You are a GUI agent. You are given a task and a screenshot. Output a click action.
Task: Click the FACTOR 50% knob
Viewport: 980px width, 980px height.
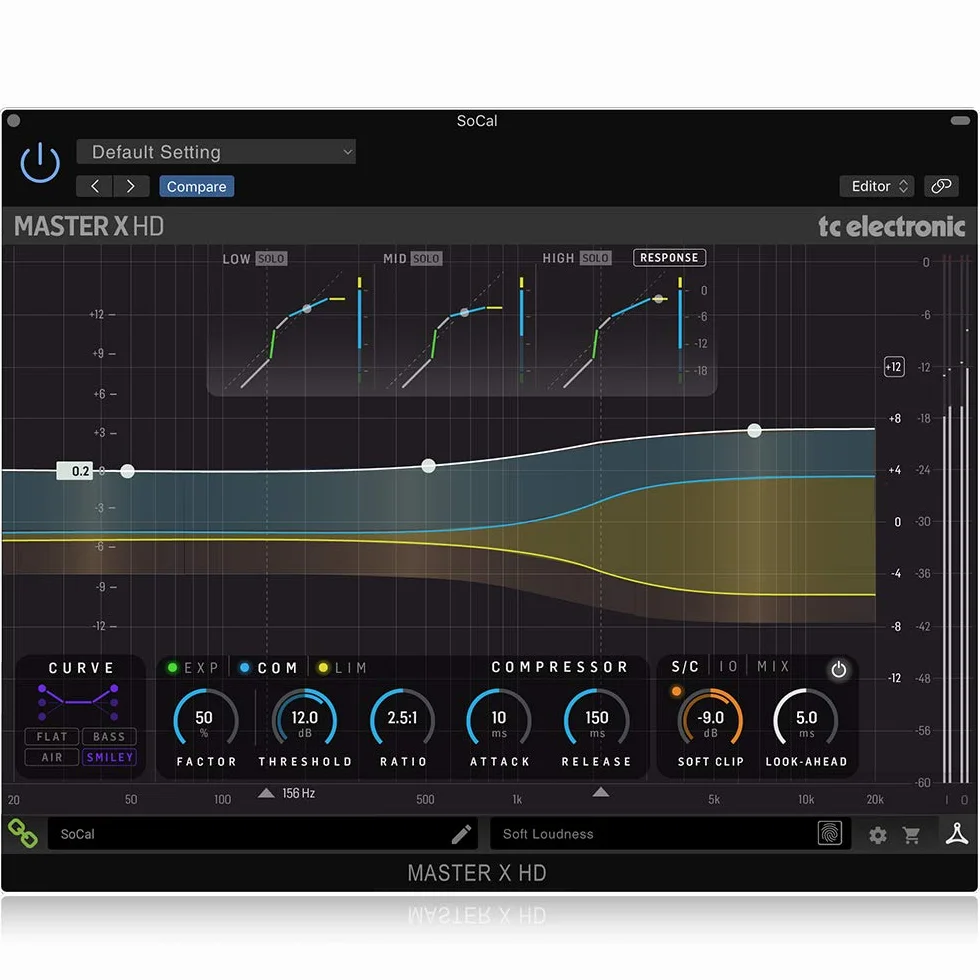click(205, 719)
